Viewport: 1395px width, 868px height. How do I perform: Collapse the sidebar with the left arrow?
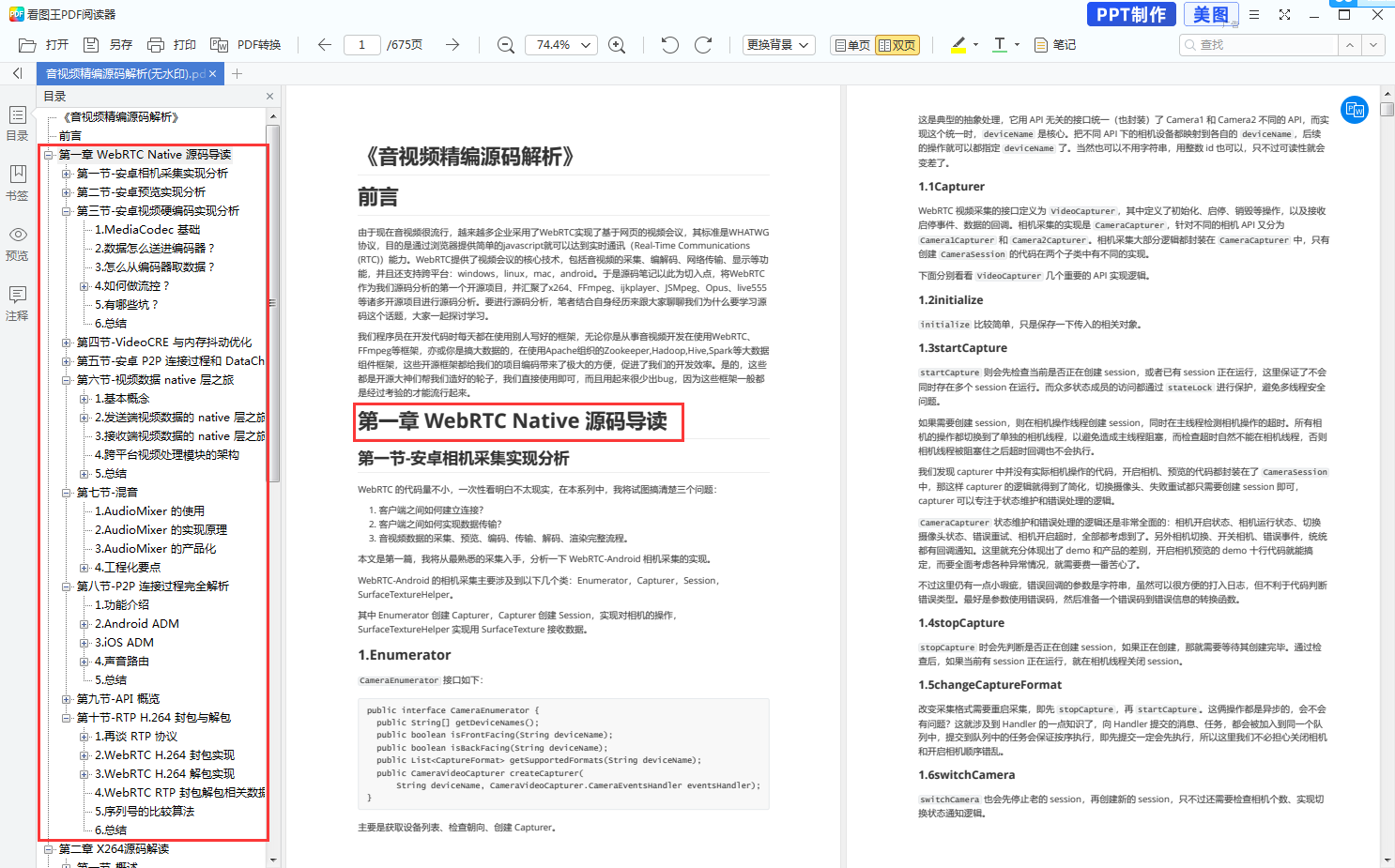(17, 73)
